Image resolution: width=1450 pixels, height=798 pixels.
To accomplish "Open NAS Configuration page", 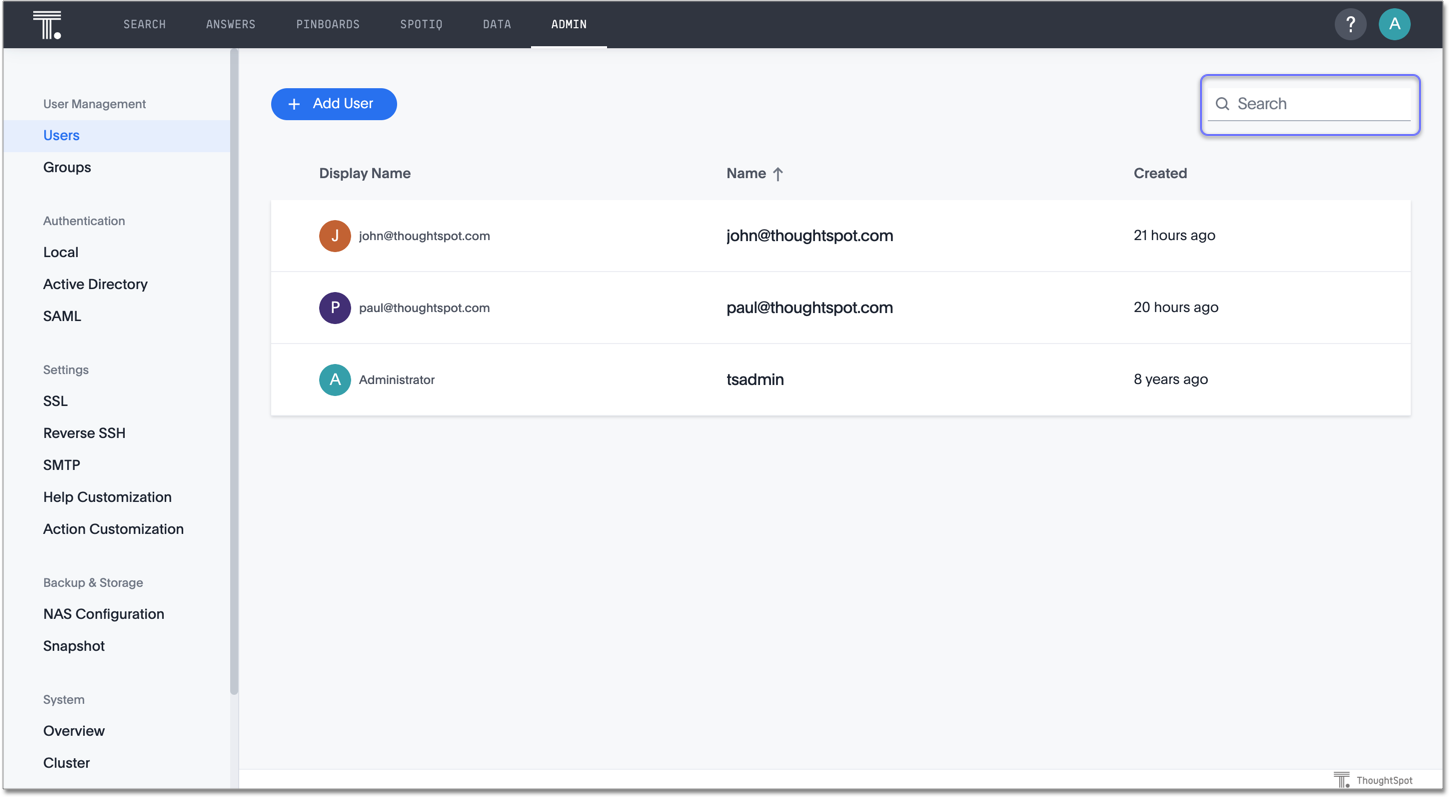I will point(104,614).
